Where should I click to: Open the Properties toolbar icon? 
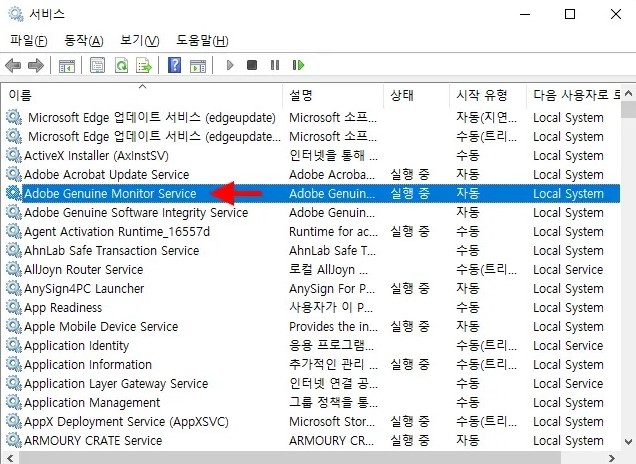tap(97, 65)
